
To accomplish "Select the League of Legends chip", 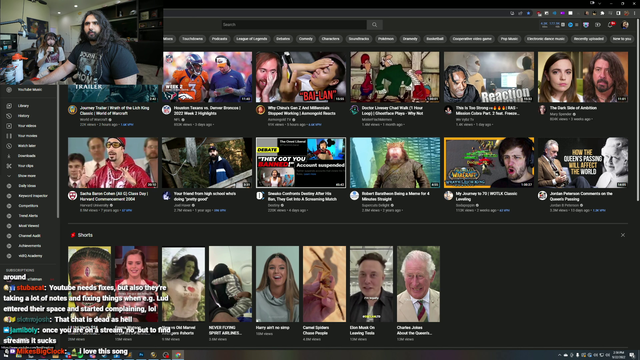I will coord(251,39).
